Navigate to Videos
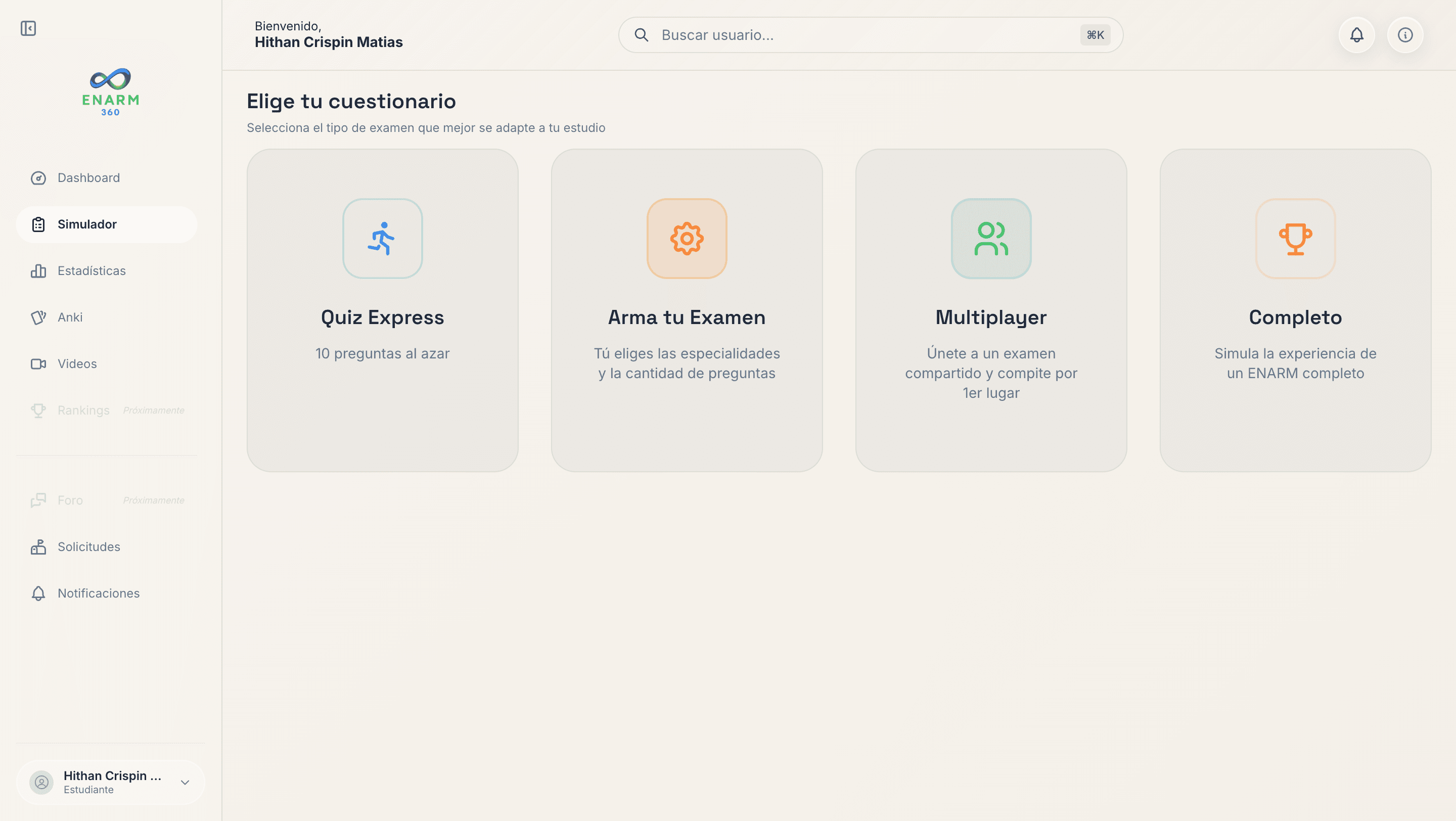This screenshot has height=821, width=1456. [106, 364]
